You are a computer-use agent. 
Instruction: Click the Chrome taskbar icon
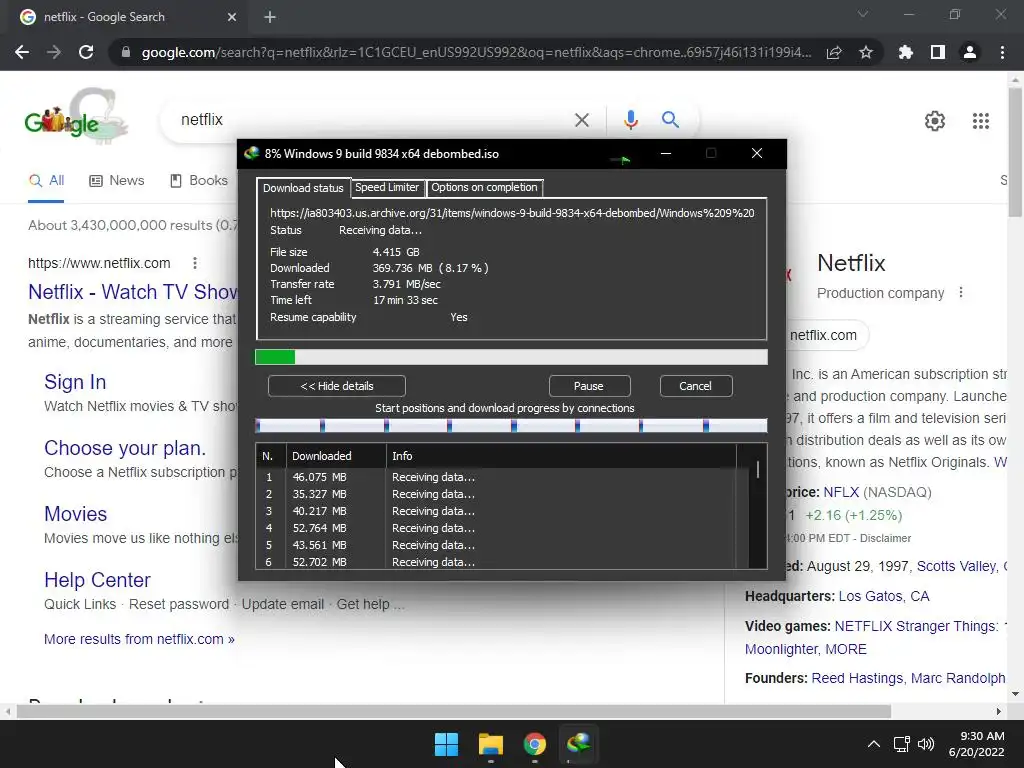534,744
